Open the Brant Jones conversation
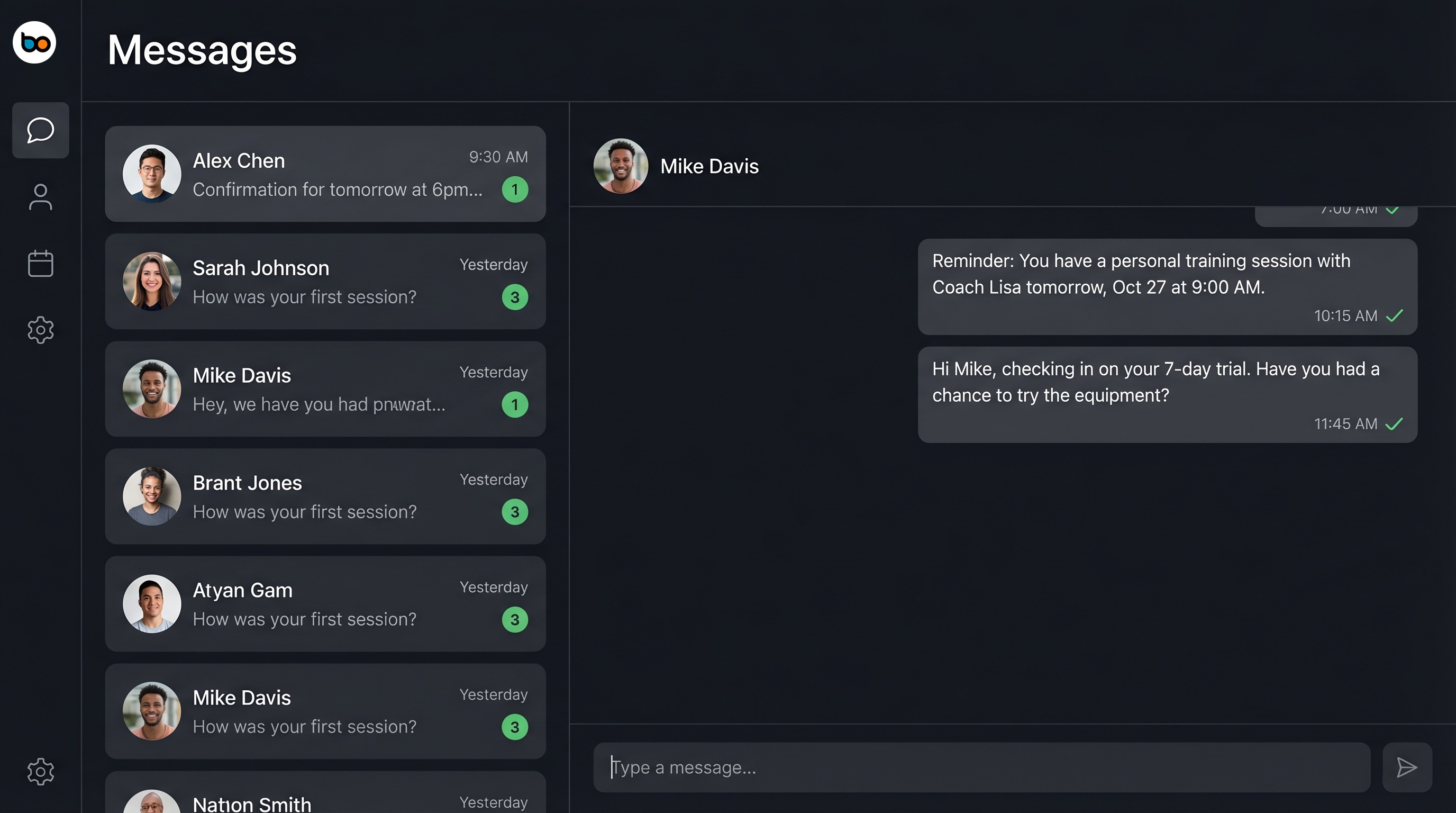The image size is (1456, 813). pyautogui.click(x=325, y=496)
